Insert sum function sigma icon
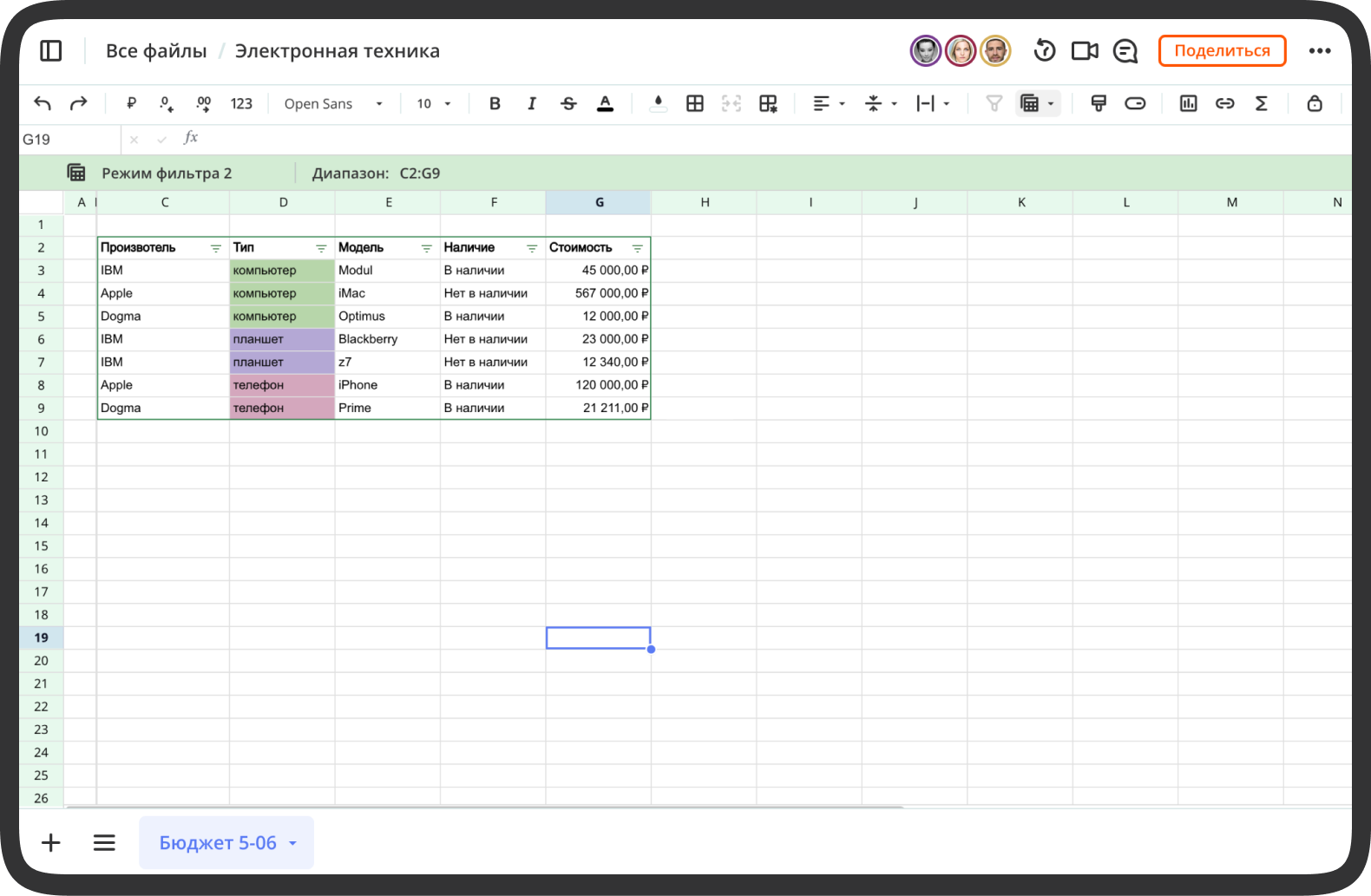Viewport: 1371px width, 896px height. pos(1262,103)
